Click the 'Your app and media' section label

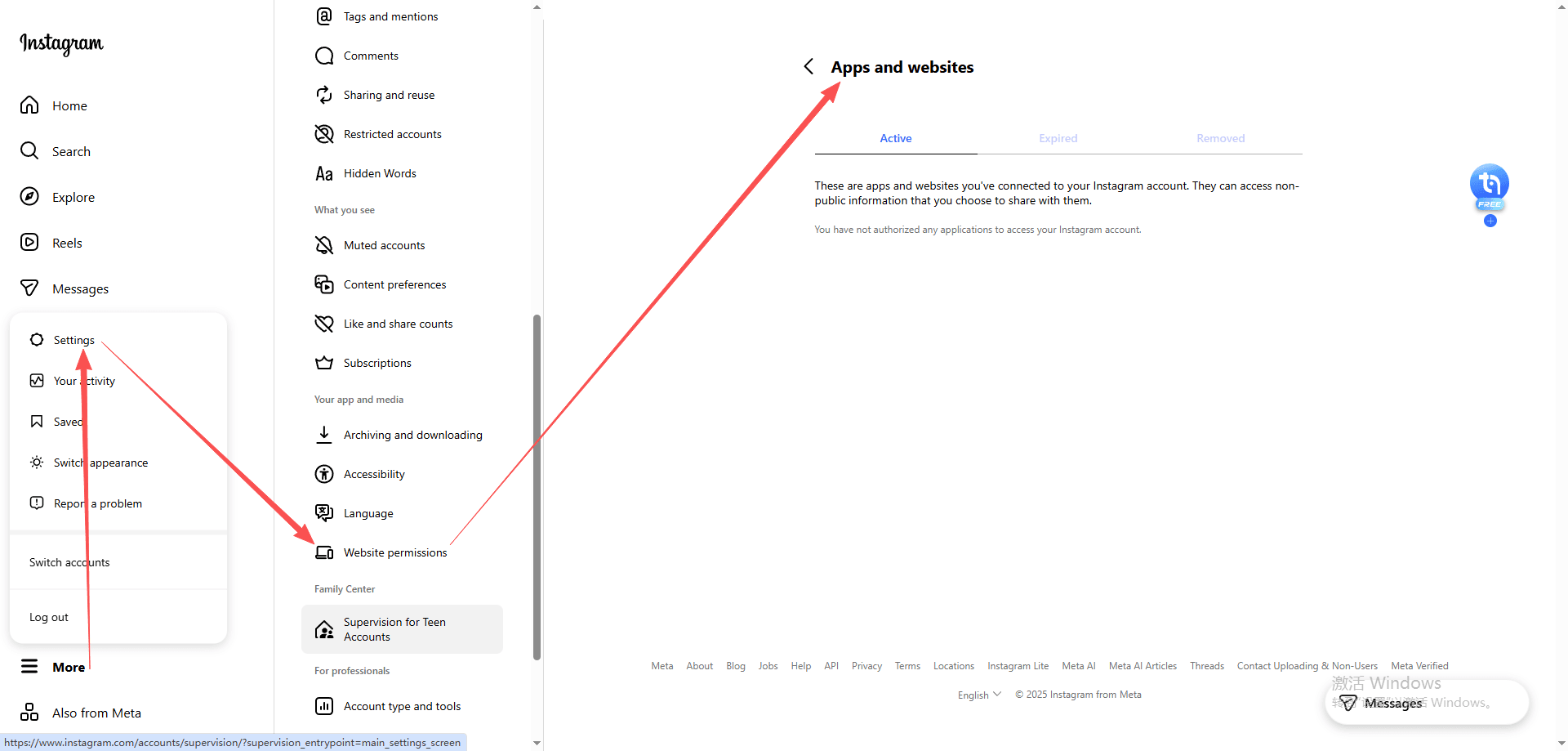point(359,400)
